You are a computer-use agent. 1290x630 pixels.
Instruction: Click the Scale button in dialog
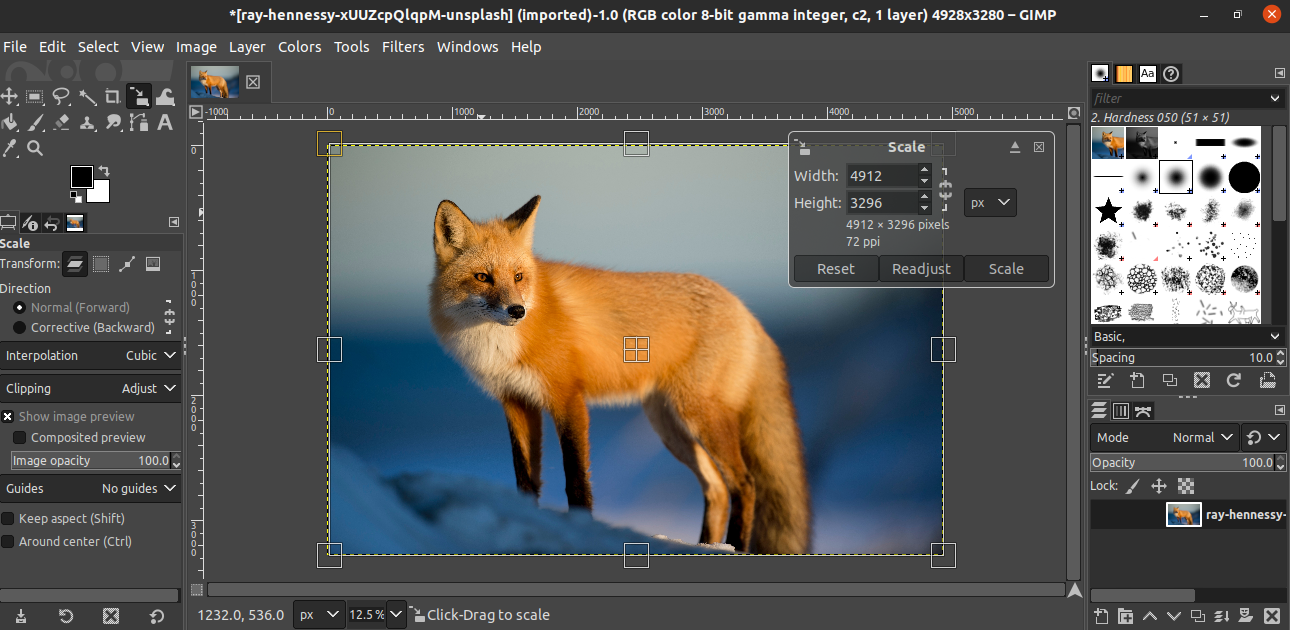coord(1006,269)
